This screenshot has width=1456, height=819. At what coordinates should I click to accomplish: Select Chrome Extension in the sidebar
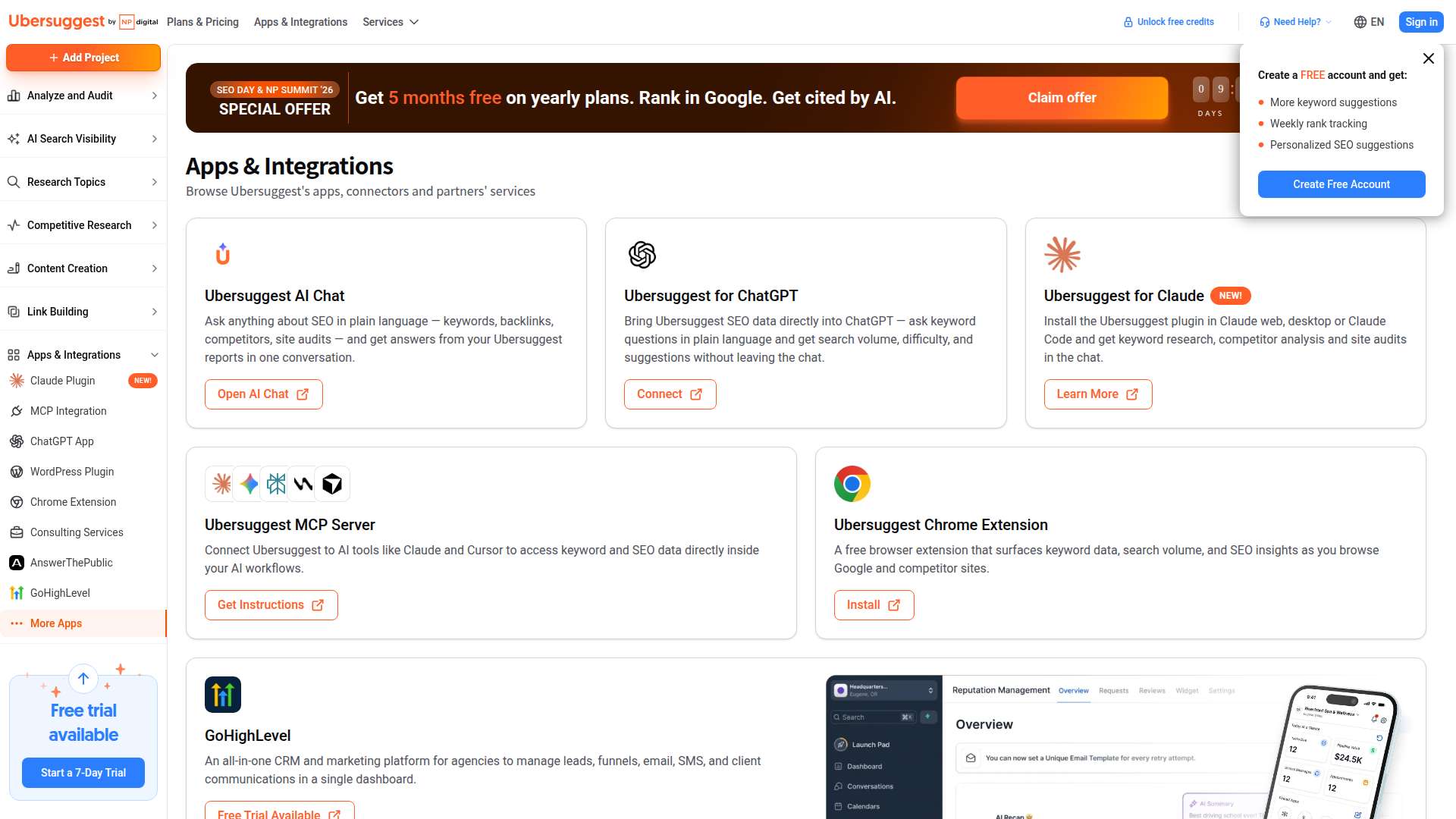[x=83, y=502]
